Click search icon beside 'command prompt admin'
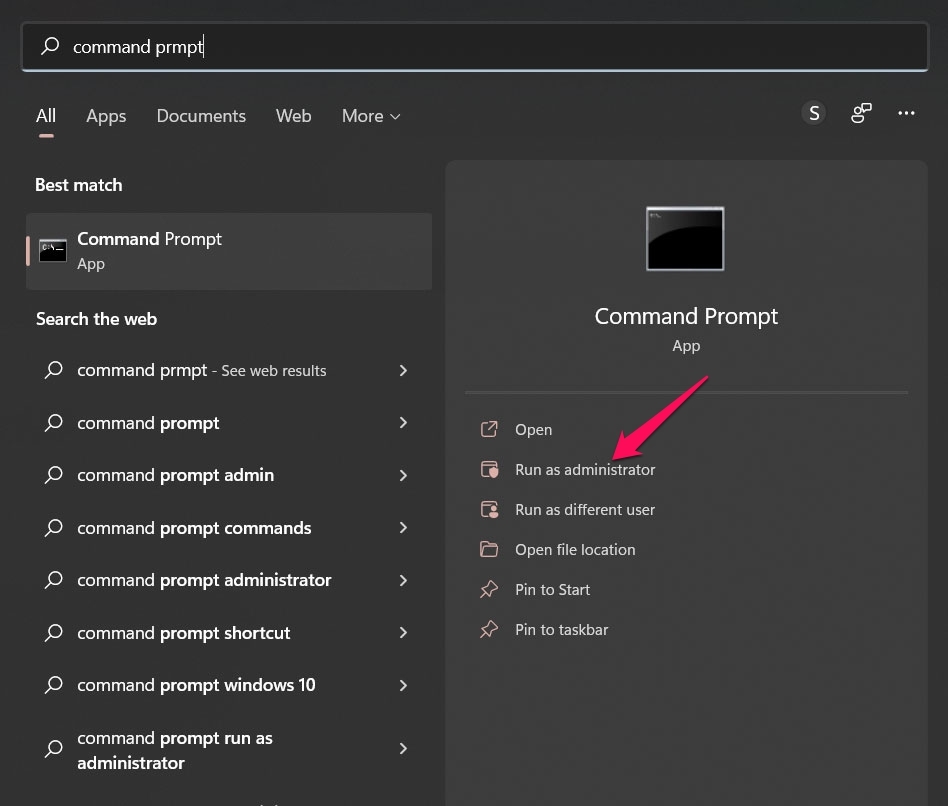 coord(54,475)
